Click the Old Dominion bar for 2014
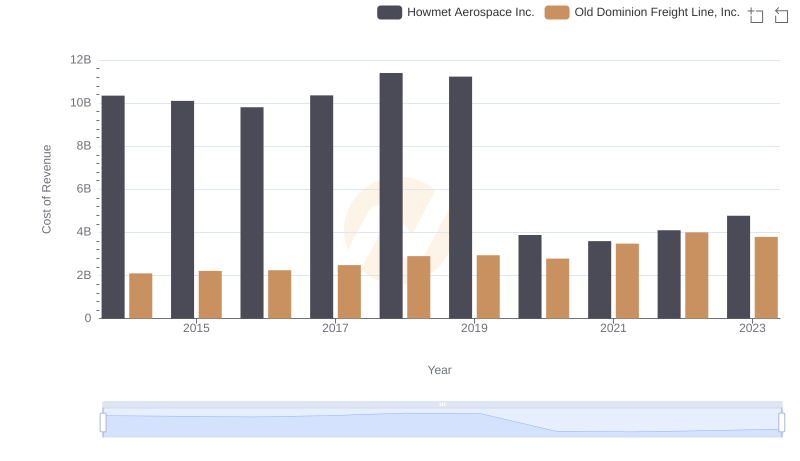This screenshot has width=800, height=461. tap(140, 296)
